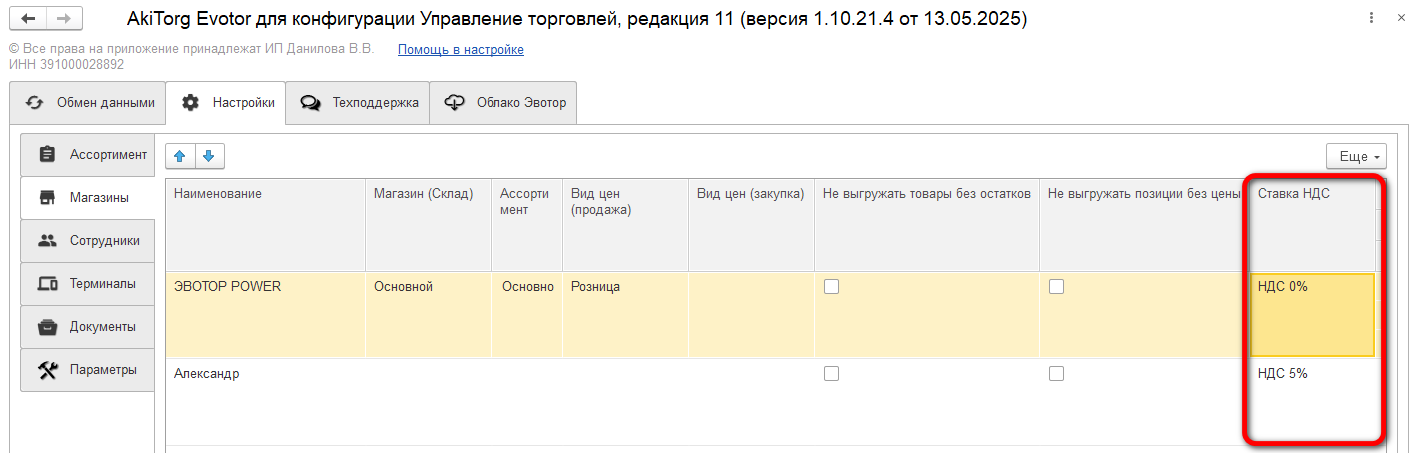The width and height of the screenshot is (1415, 453).
Task: Open the Документы sidebar section
Action: click(x=88, y=327)
